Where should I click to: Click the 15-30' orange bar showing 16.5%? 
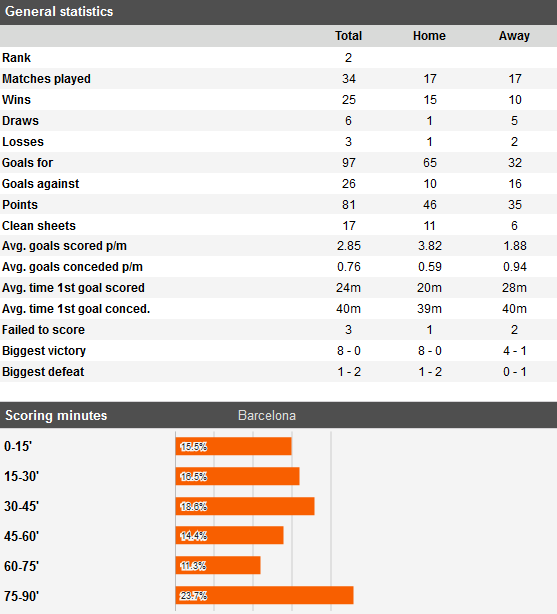click(x=237, y=476)
